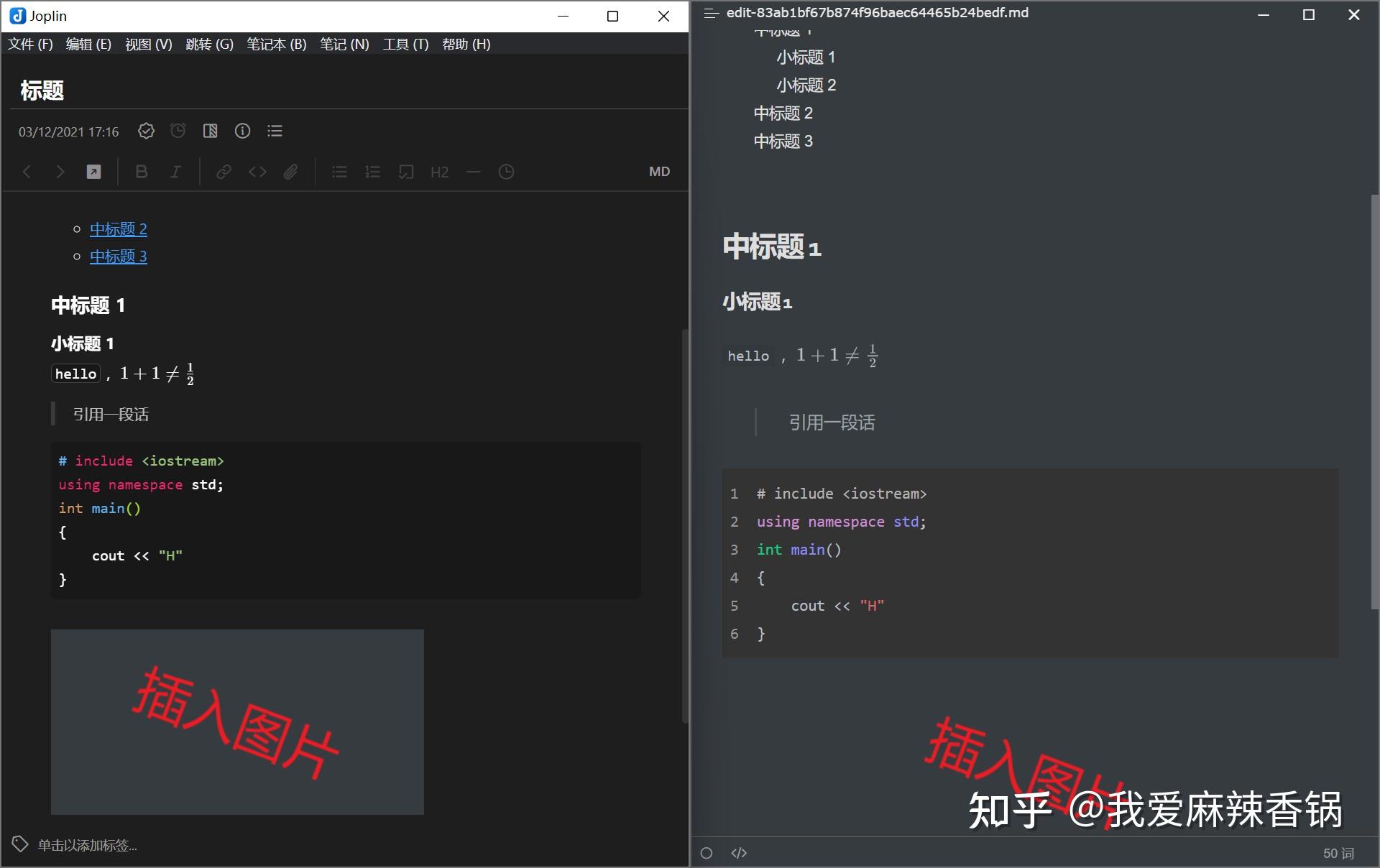Image resolution: width=1380 pixels, height=868 pixels.
Task: Toggle code view in the editor status bar
Action: 738,853
